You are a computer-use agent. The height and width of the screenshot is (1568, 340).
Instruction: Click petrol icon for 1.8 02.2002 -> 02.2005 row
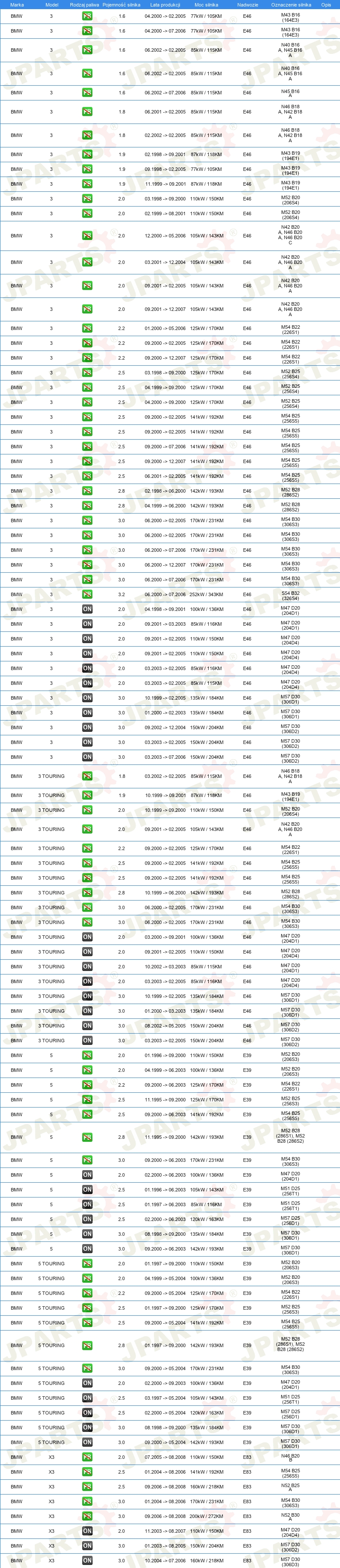87,135
